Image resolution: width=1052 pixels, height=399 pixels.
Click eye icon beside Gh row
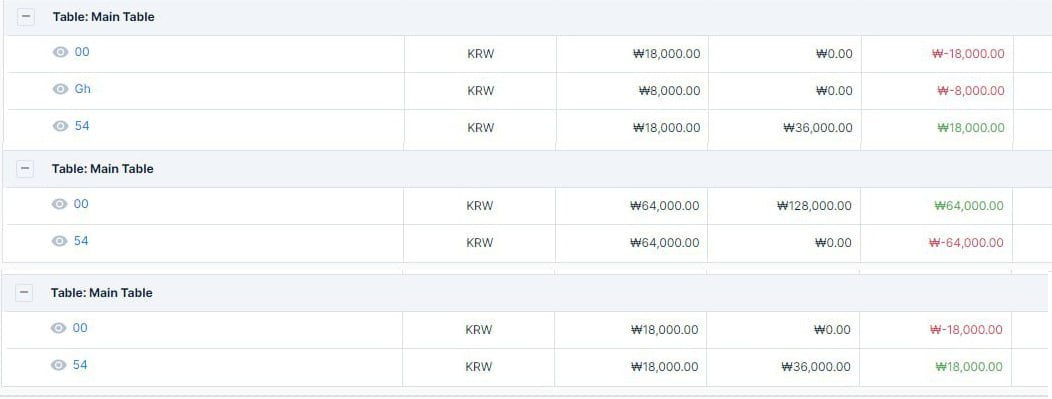[60, 89]
